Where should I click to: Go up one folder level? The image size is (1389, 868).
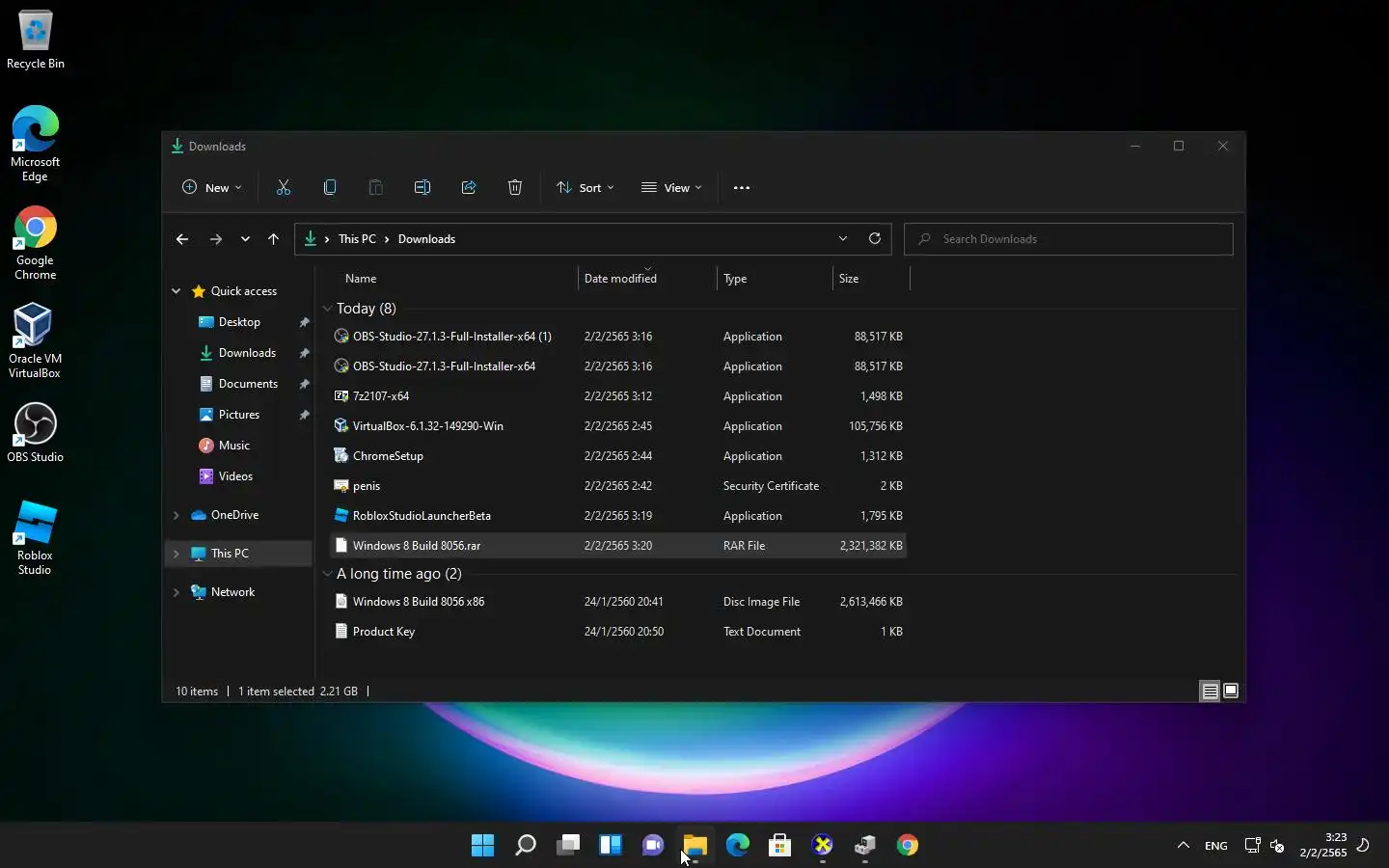tap(274, 239)
